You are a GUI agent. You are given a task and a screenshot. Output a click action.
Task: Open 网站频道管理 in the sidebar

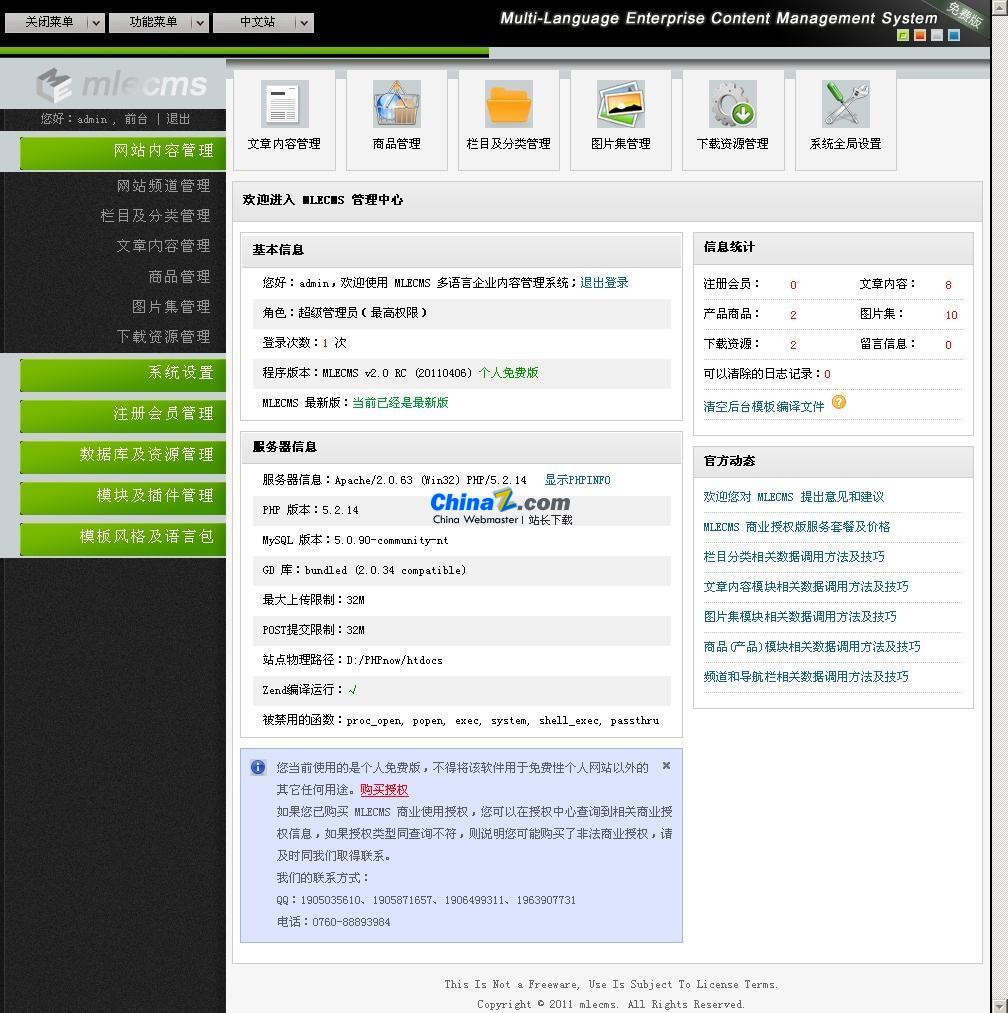coord(163,186)
